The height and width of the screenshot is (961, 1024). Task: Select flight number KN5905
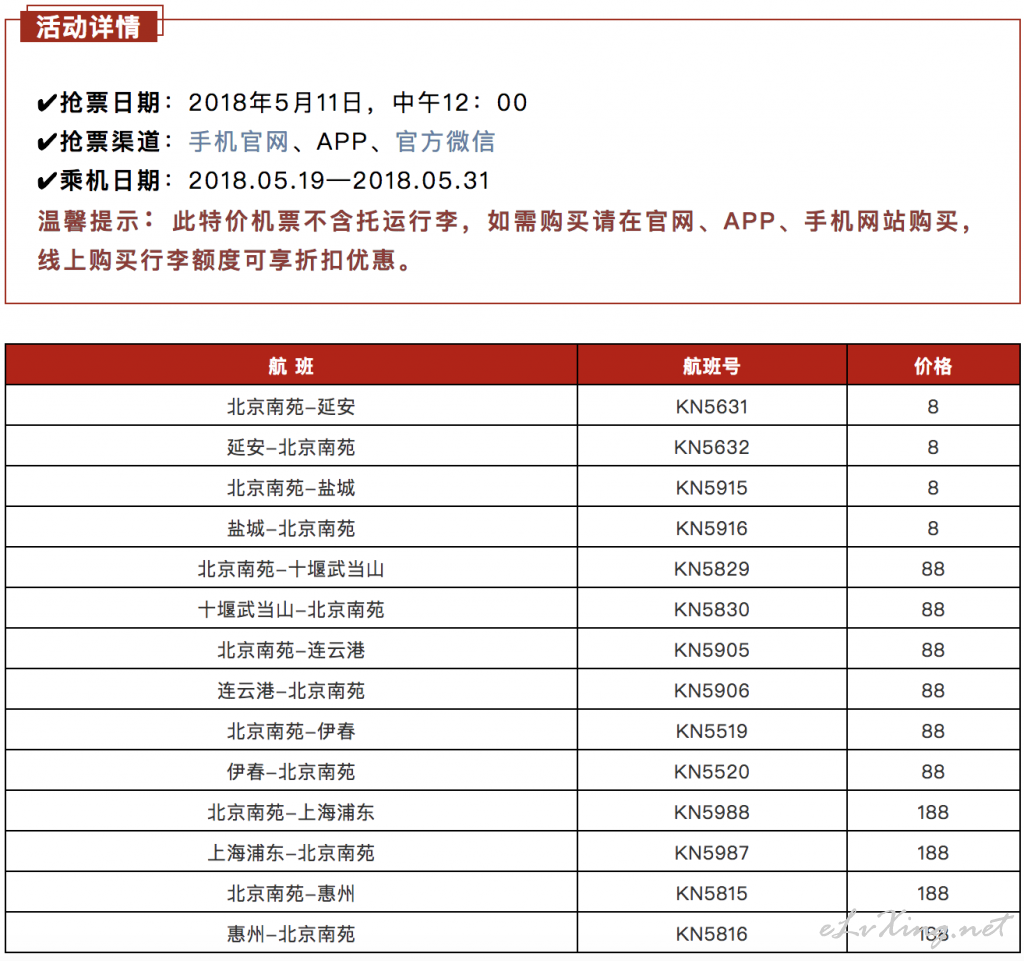click(712, 650)
